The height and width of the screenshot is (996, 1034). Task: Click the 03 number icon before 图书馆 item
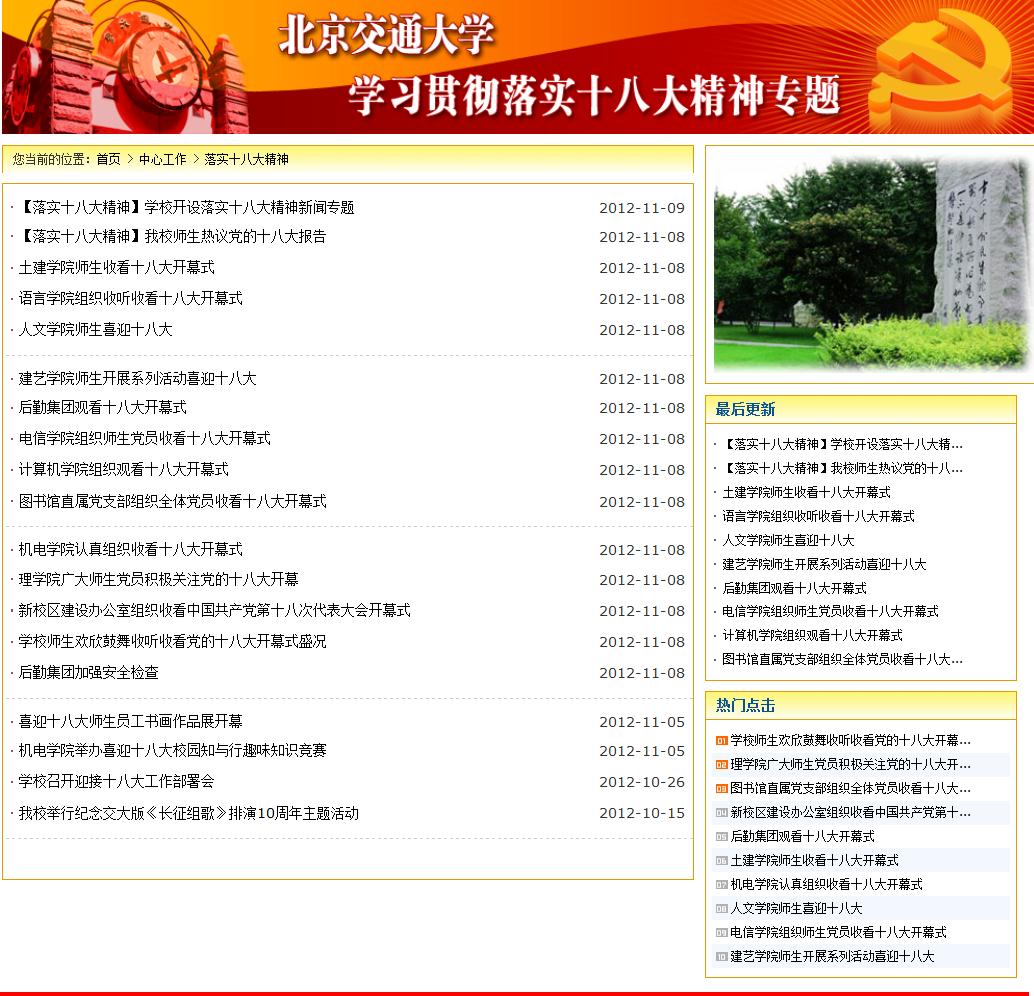coord(719,788)
